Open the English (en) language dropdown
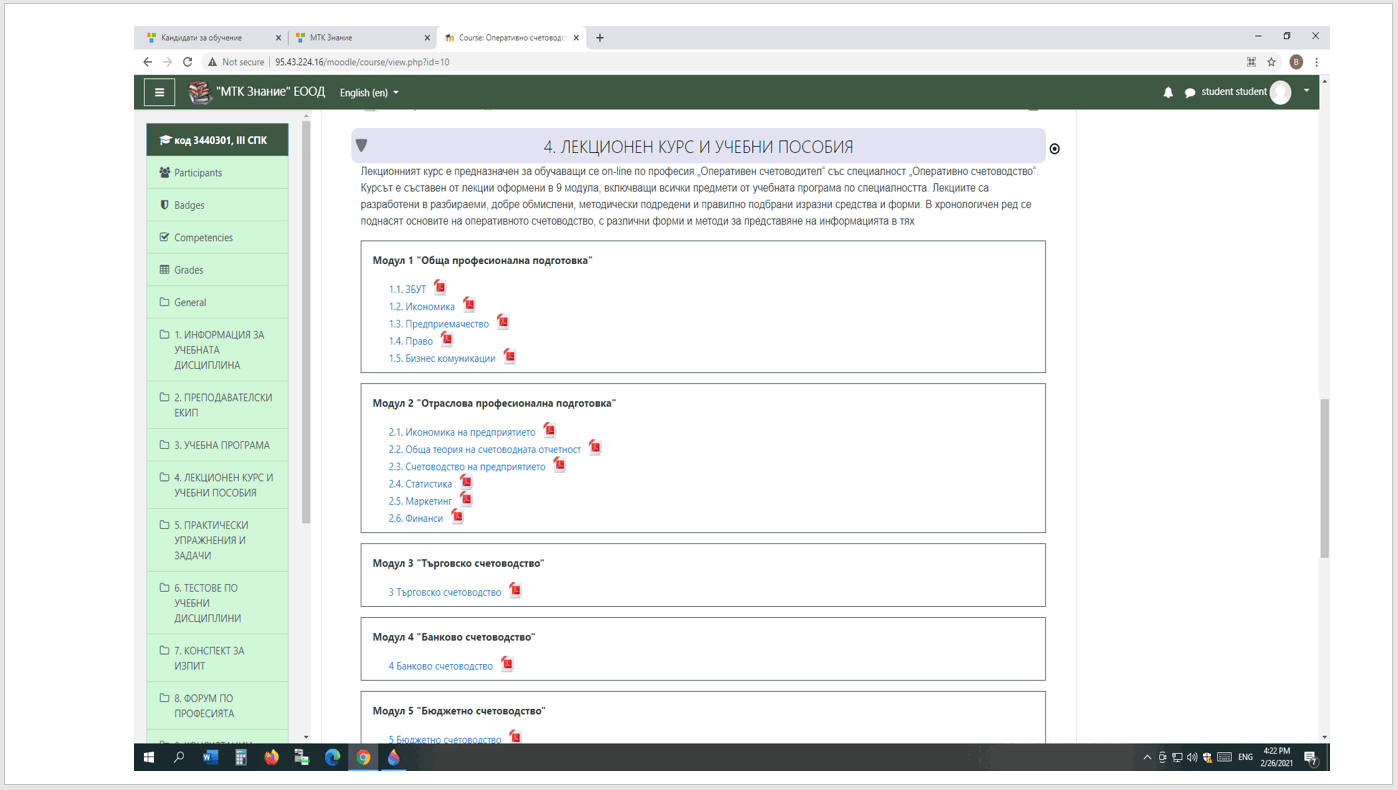1398x790 pixels. click(x=369, y=93)
